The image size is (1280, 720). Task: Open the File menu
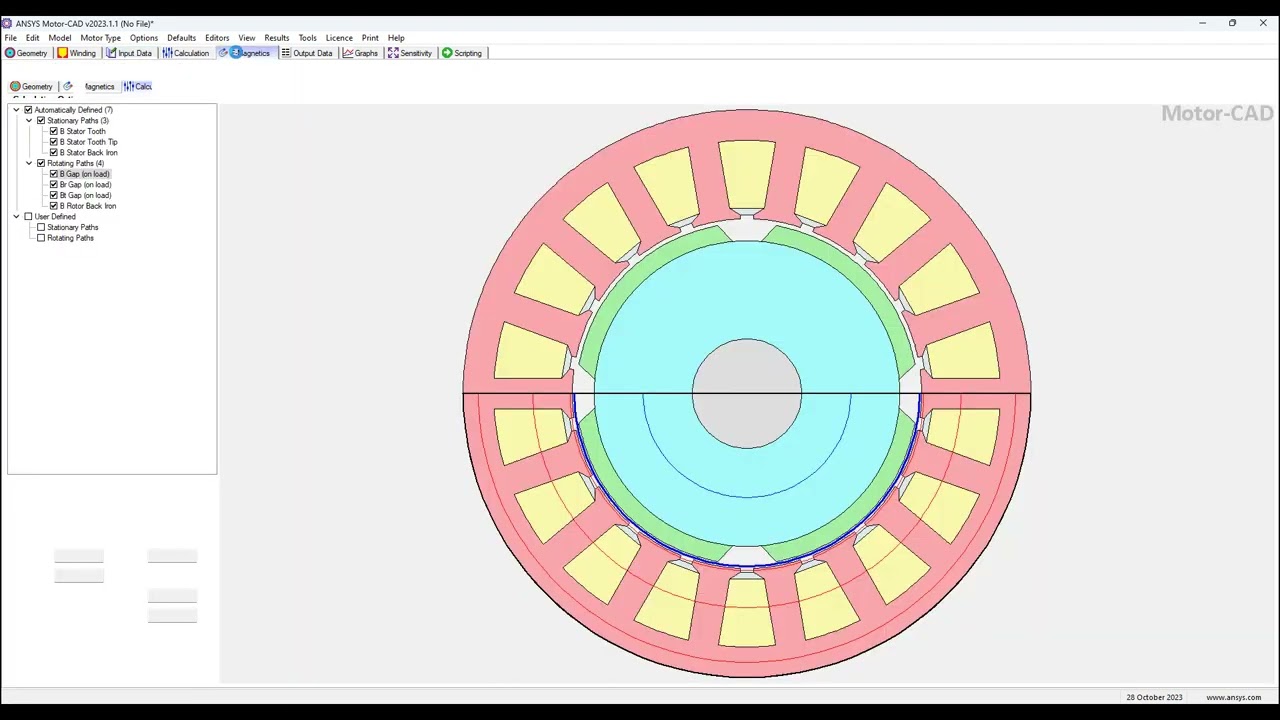tap(10, 38)
